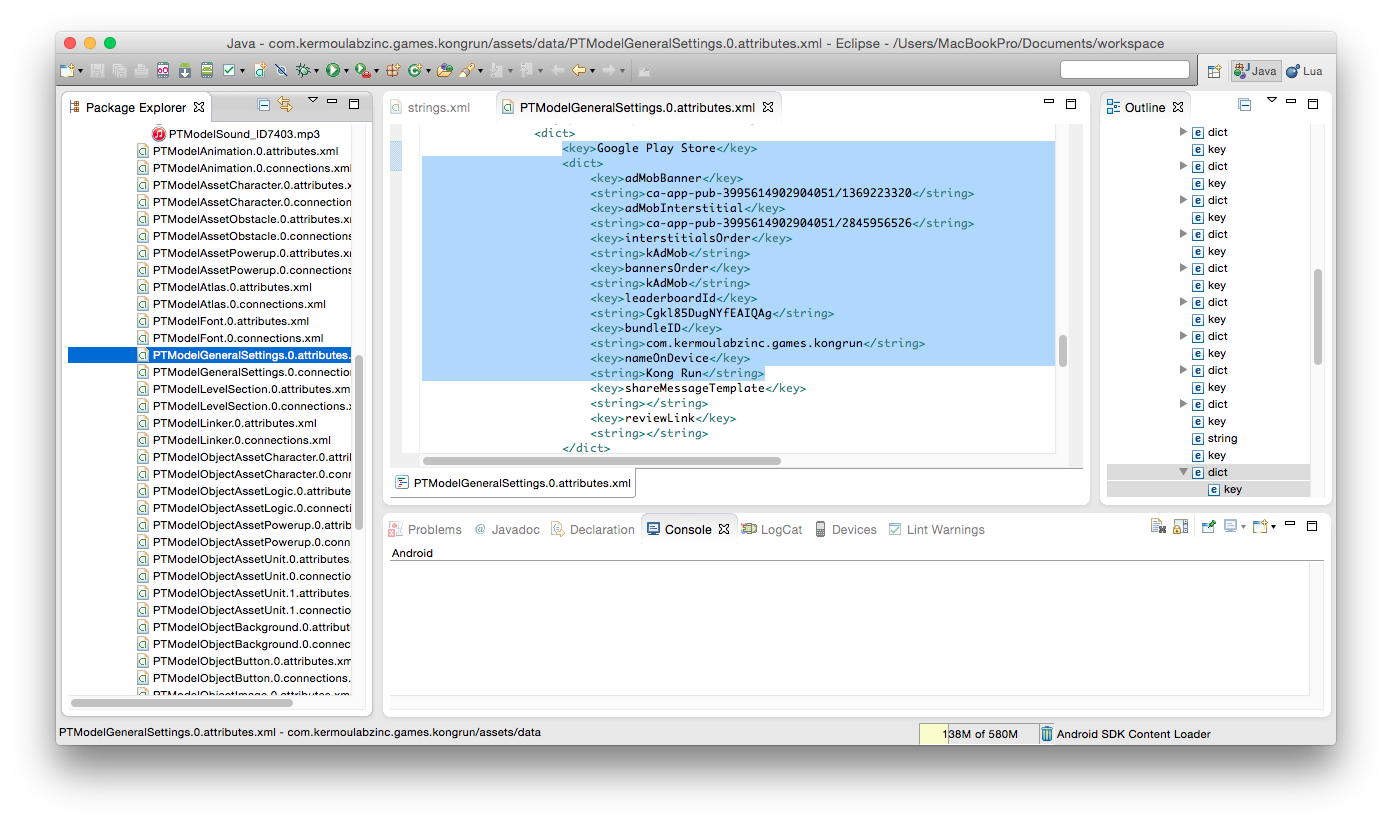This screenshot has width=1392, height=825.
Task: Click the New Android XML File icon
Action: (260, 71)
